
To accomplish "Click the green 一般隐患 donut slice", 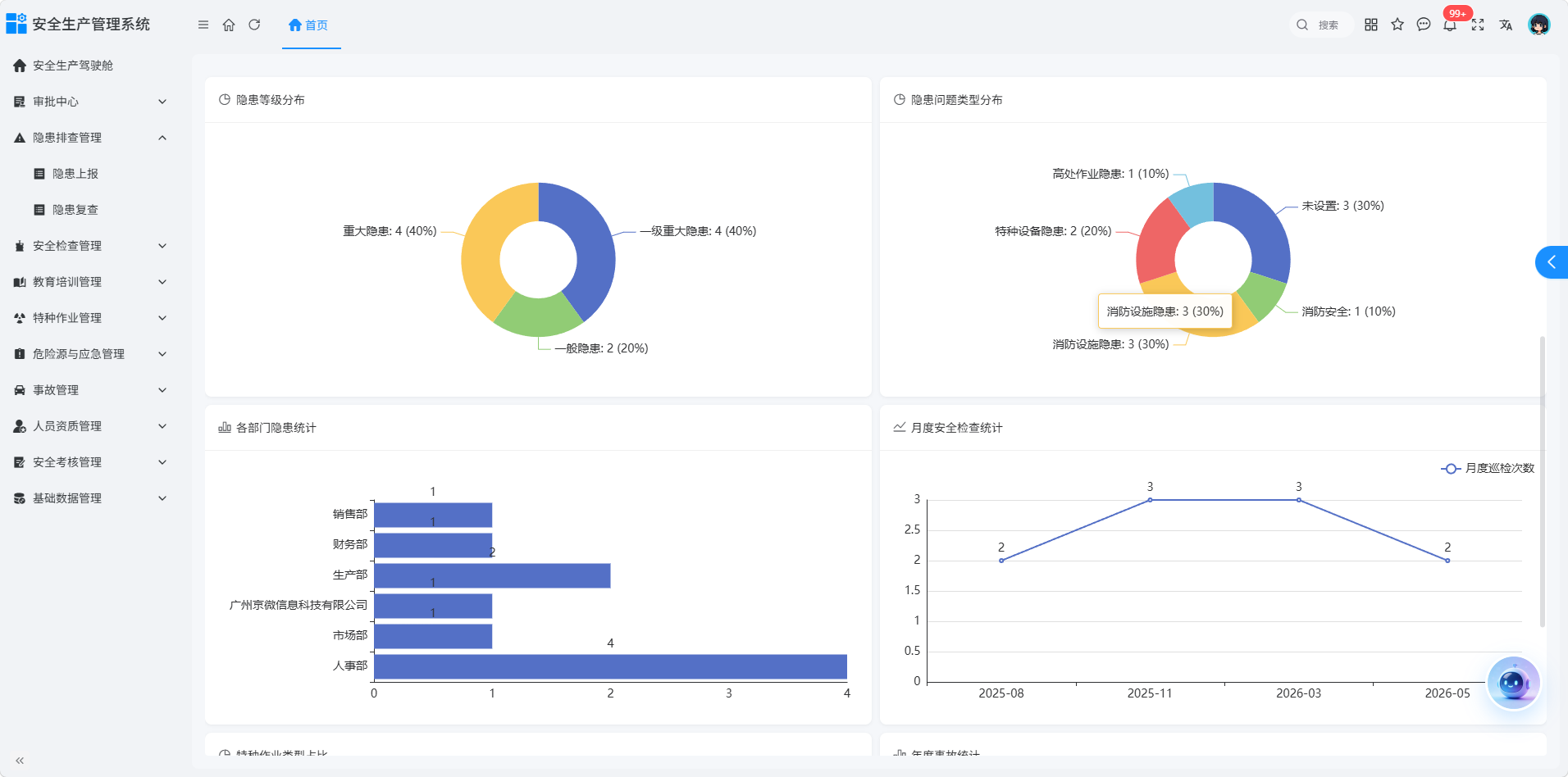I will pyautogui.click(x=538, y=316).
